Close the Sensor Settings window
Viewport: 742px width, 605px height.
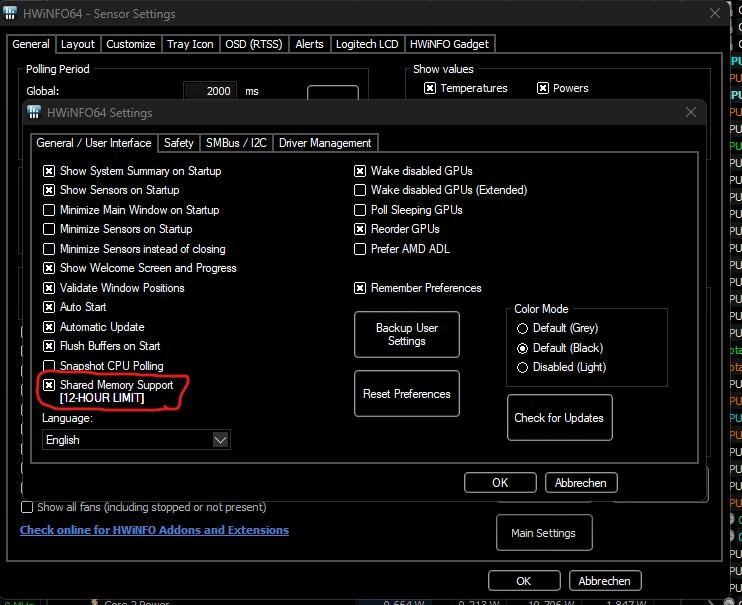[x=715, y=13]
